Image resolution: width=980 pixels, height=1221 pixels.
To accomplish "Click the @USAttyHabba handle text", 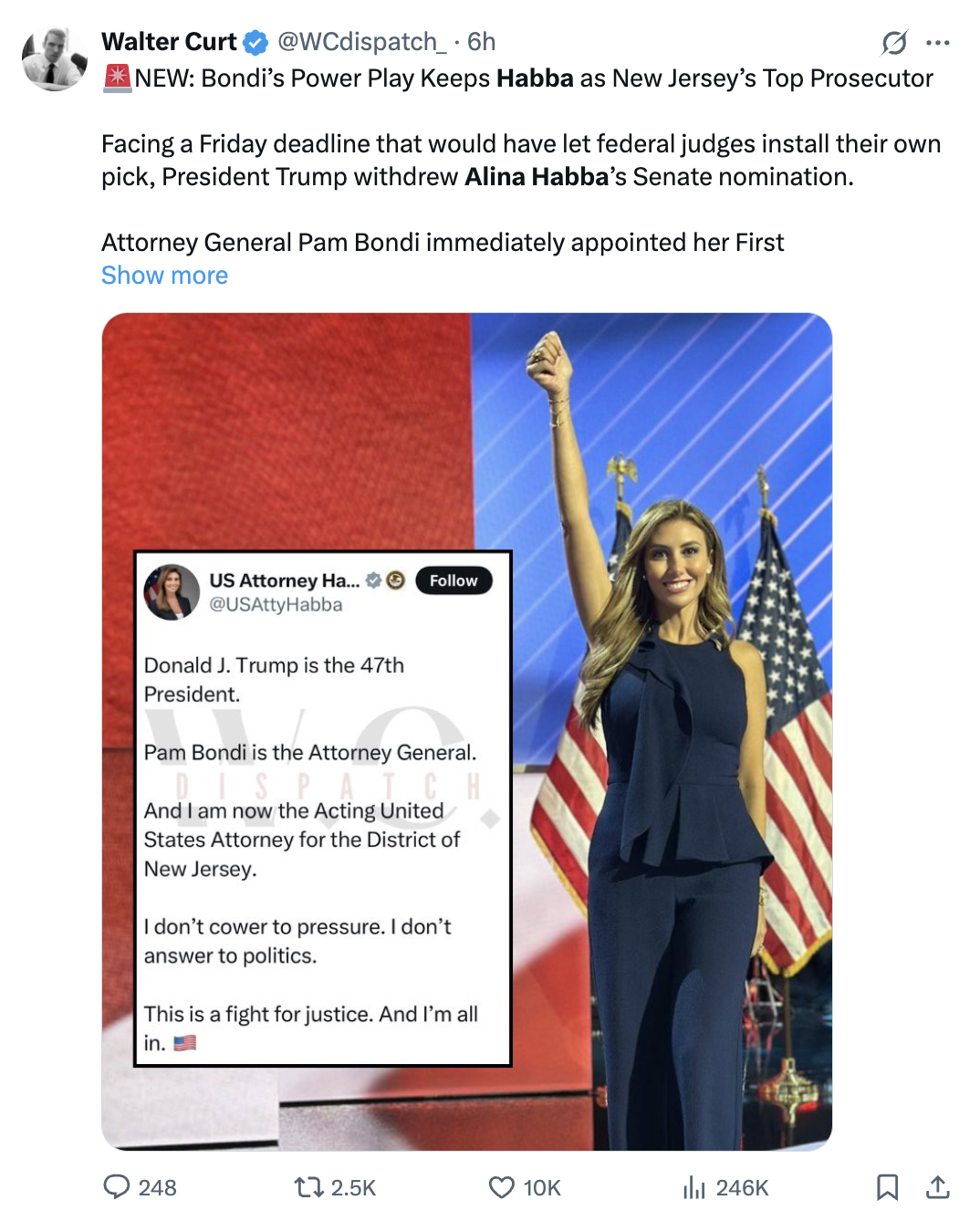I will pos(276,605).
